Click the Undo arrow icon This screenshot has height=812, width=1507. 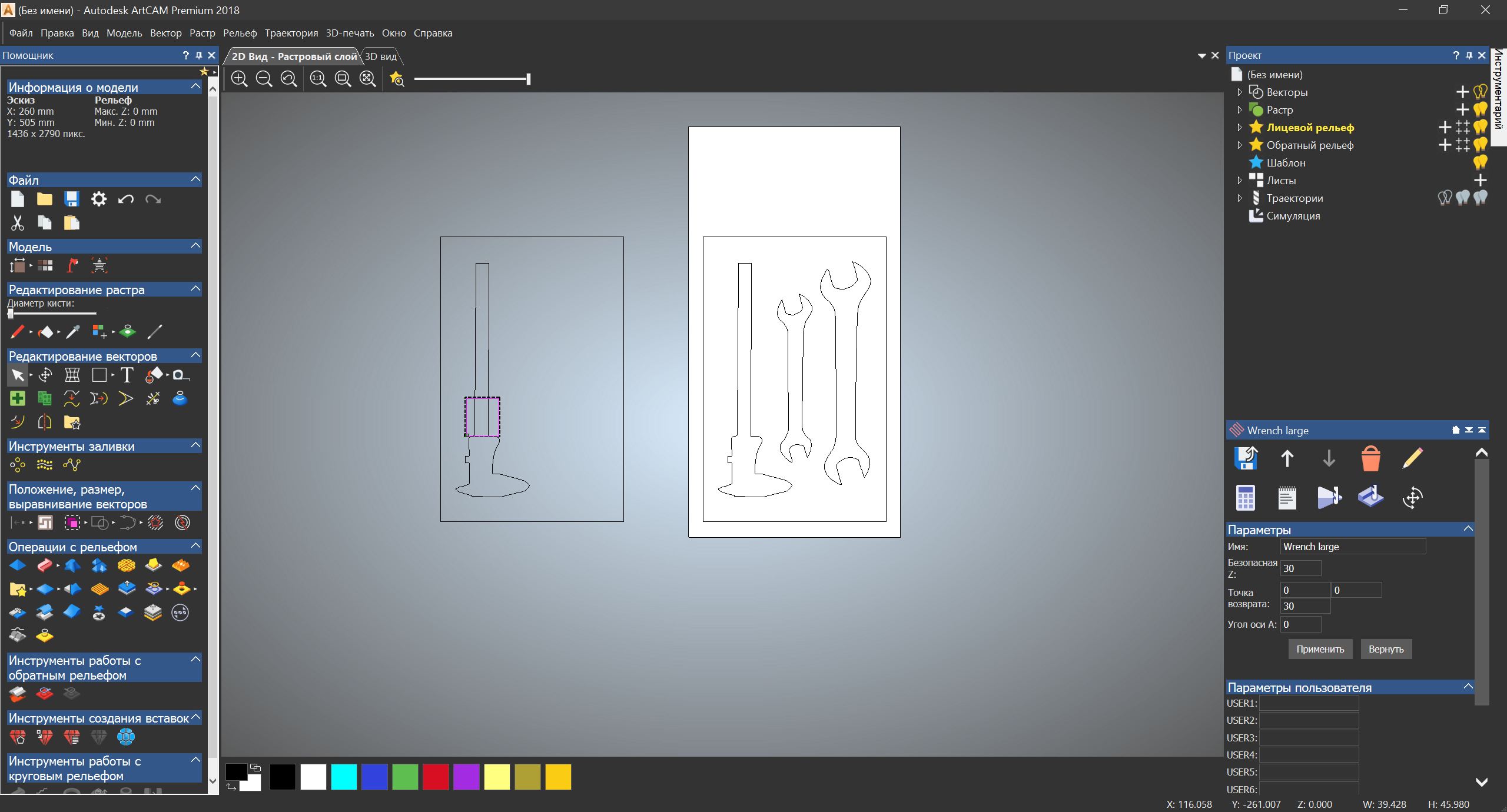(125, 199)
